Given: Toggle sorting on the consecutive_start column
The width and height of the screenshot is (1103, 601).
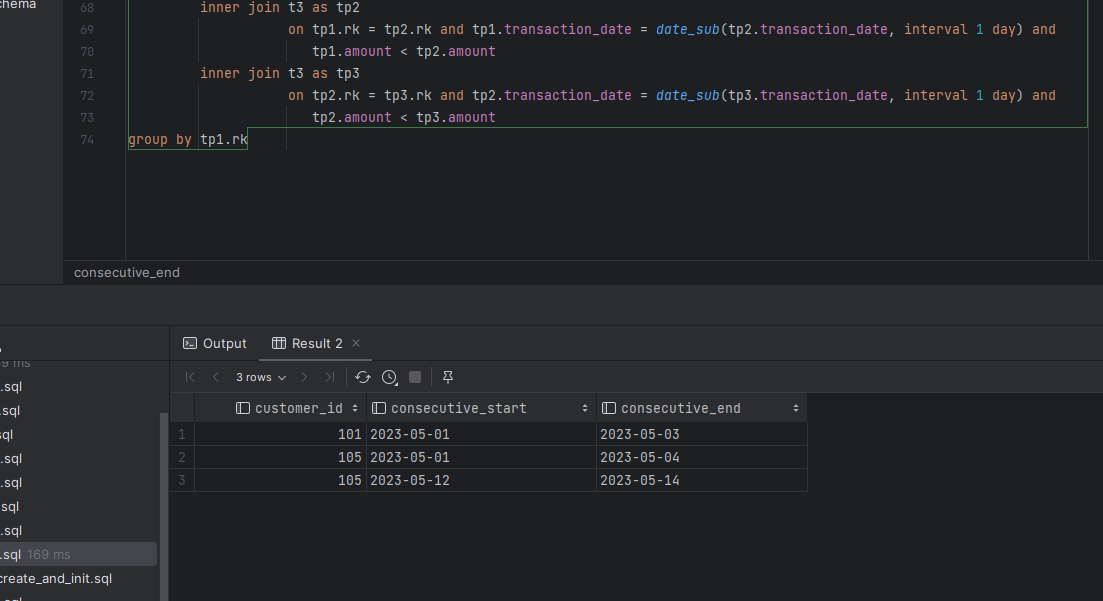Looking at the screenshot, I should 587,408.
